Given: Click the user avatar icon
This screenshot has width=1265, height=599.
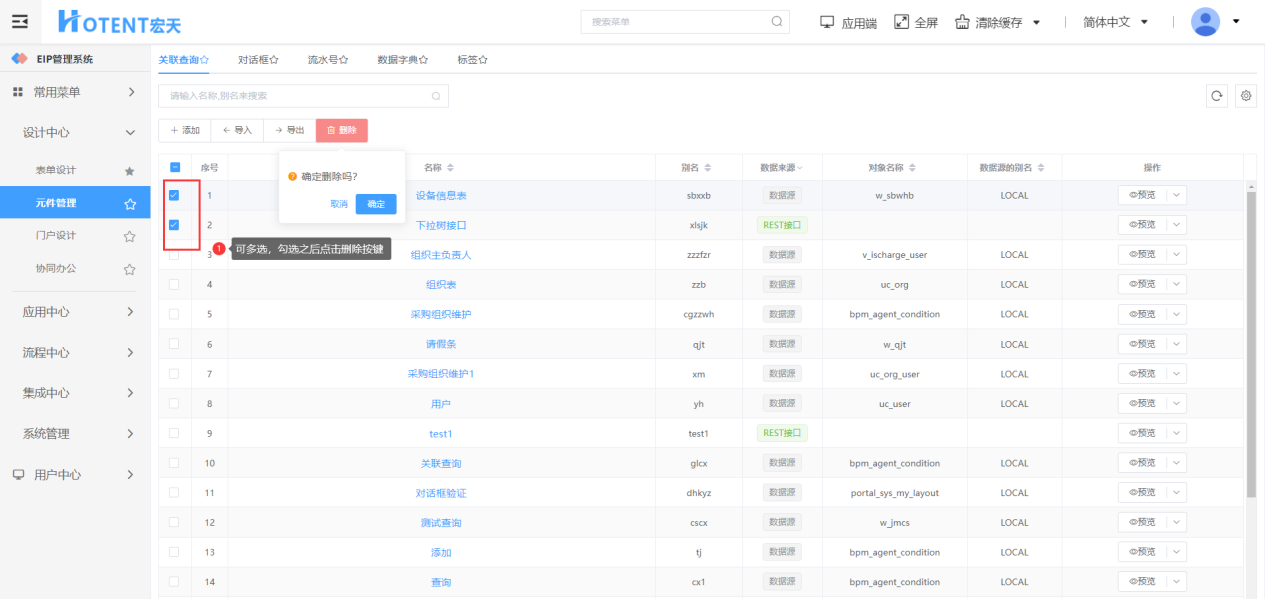Looking at the screenshot, I should [x=1206, y=22].
